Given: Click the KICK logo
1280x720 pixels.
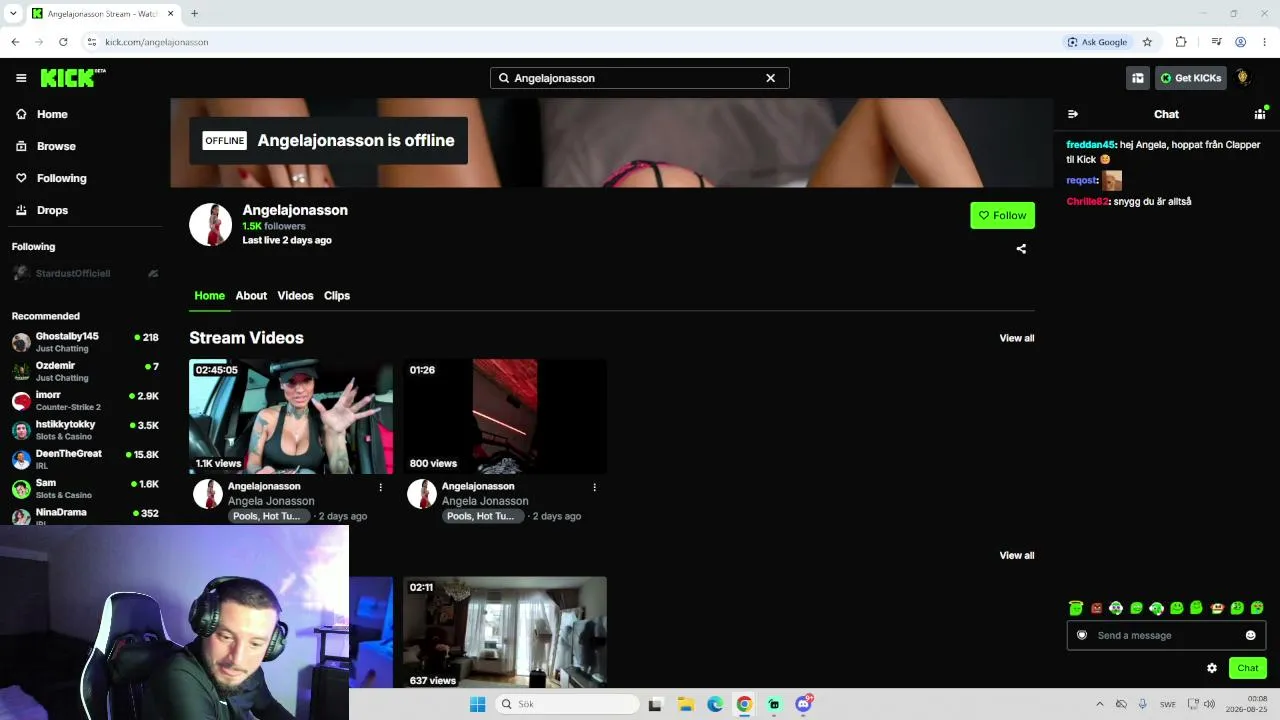Looking at the screenshot, I should tap(73, 78).
